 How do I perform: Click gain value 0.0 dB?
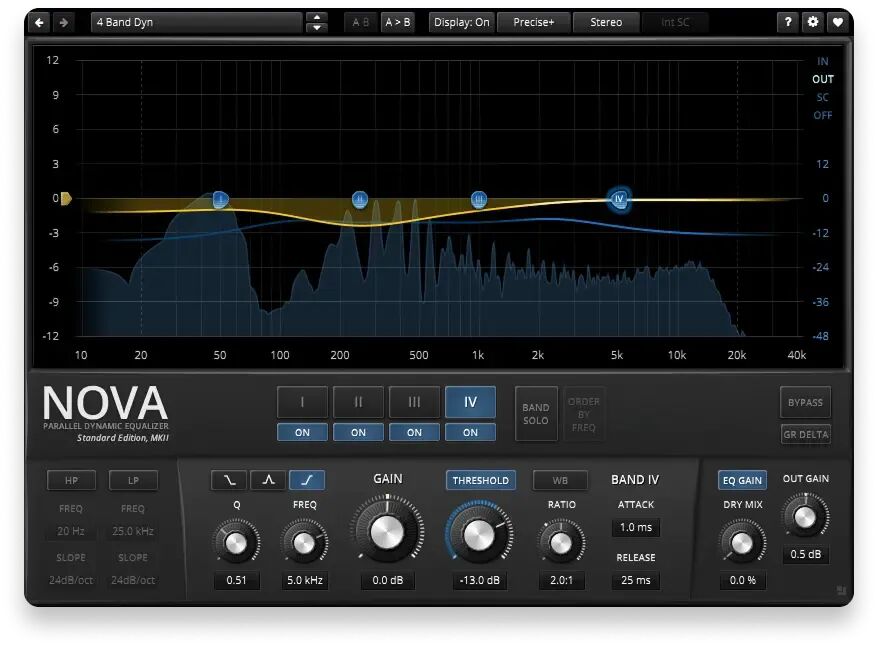coord(387,580)
